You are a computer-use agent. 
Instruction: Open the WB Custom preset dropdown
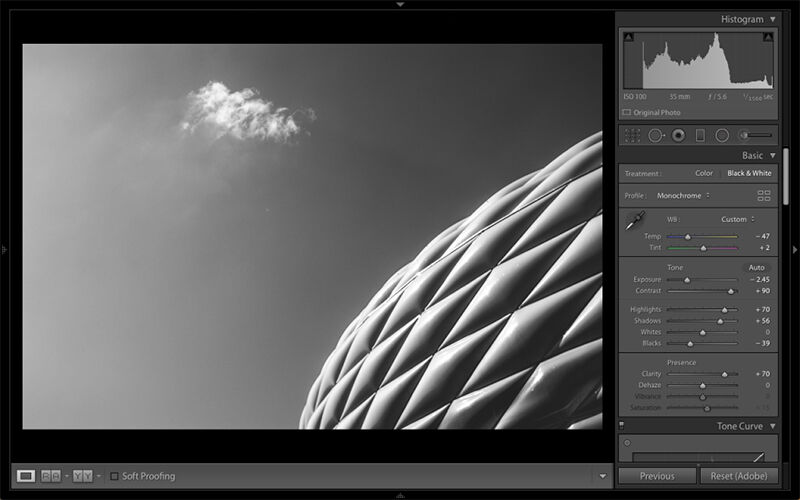pyautogui.click(x=738, y=219)
